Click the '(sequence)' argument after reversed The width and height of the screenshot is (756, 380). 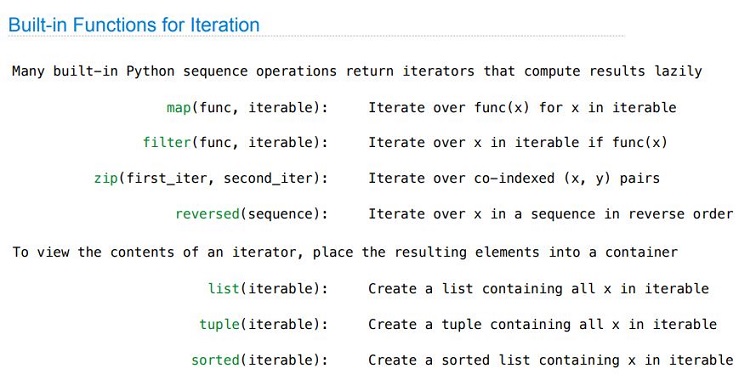click(x=281, y=214)
